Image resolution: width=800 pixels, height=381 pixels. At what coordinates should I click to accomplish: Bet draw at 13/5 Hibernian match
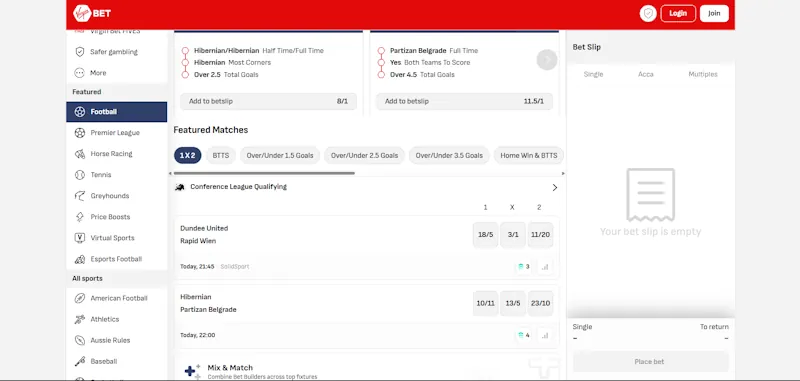[x=513, y=303]
